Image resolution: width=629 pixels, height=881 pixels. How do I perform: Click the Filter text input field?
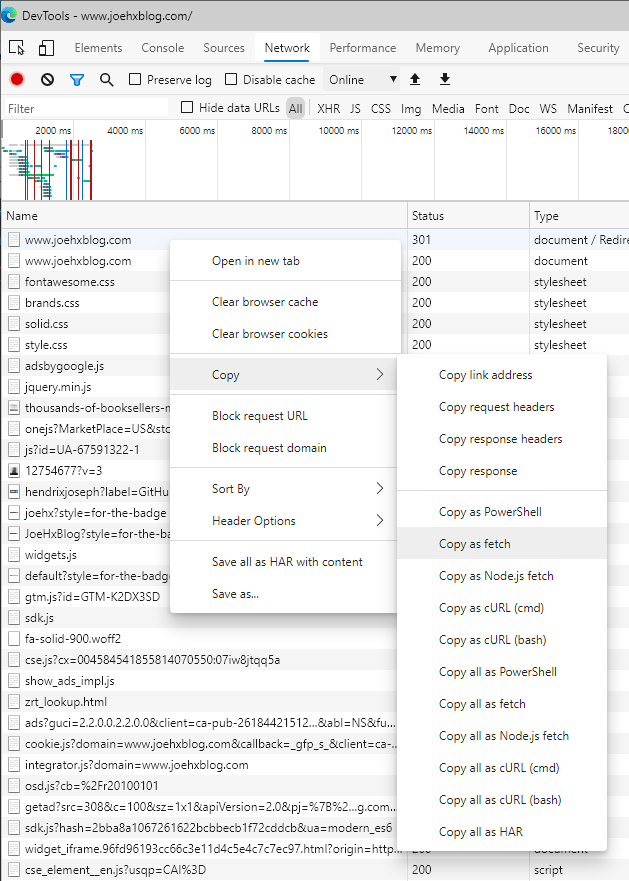pyautogui.click(x=86, y=108)
